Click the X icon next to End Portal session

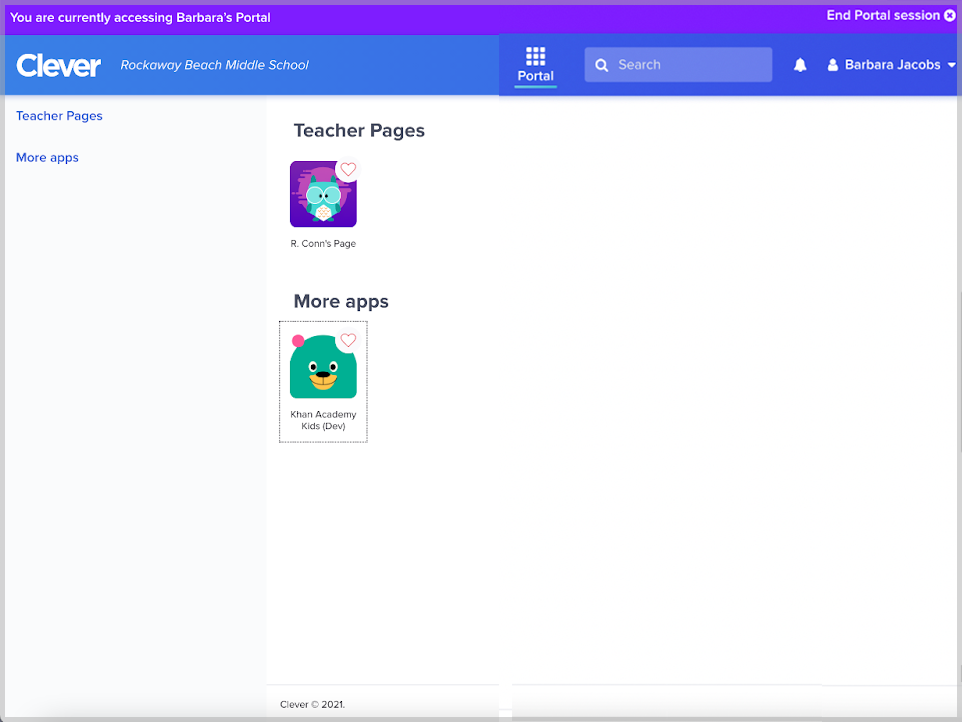[x=949, y=15]
